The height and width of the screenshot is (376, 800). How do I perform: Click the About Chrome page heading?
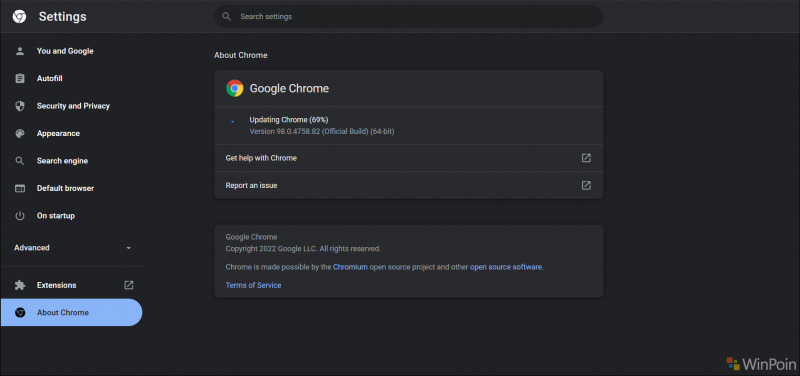241,55
